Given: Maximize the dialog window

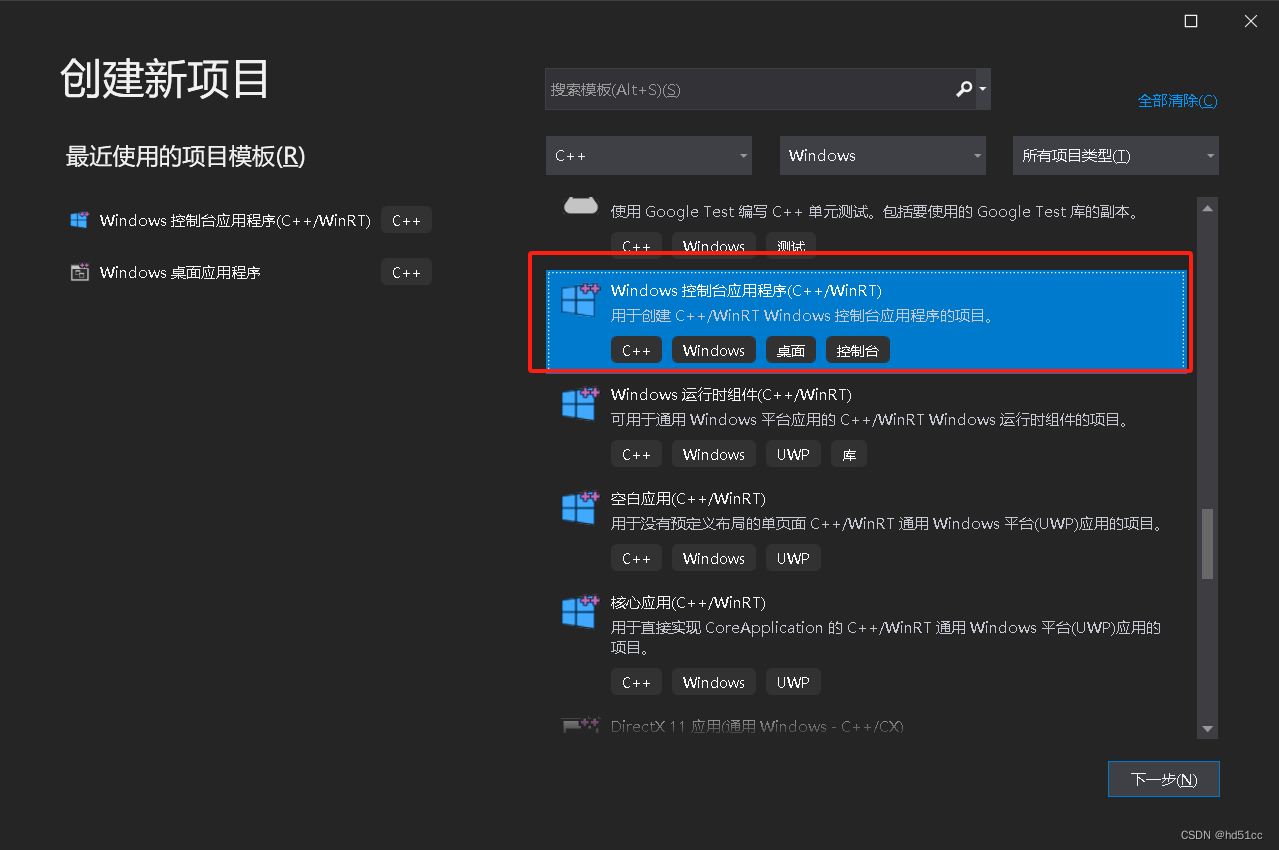Looking at the screenshot, I should [x=1191, y=21].
